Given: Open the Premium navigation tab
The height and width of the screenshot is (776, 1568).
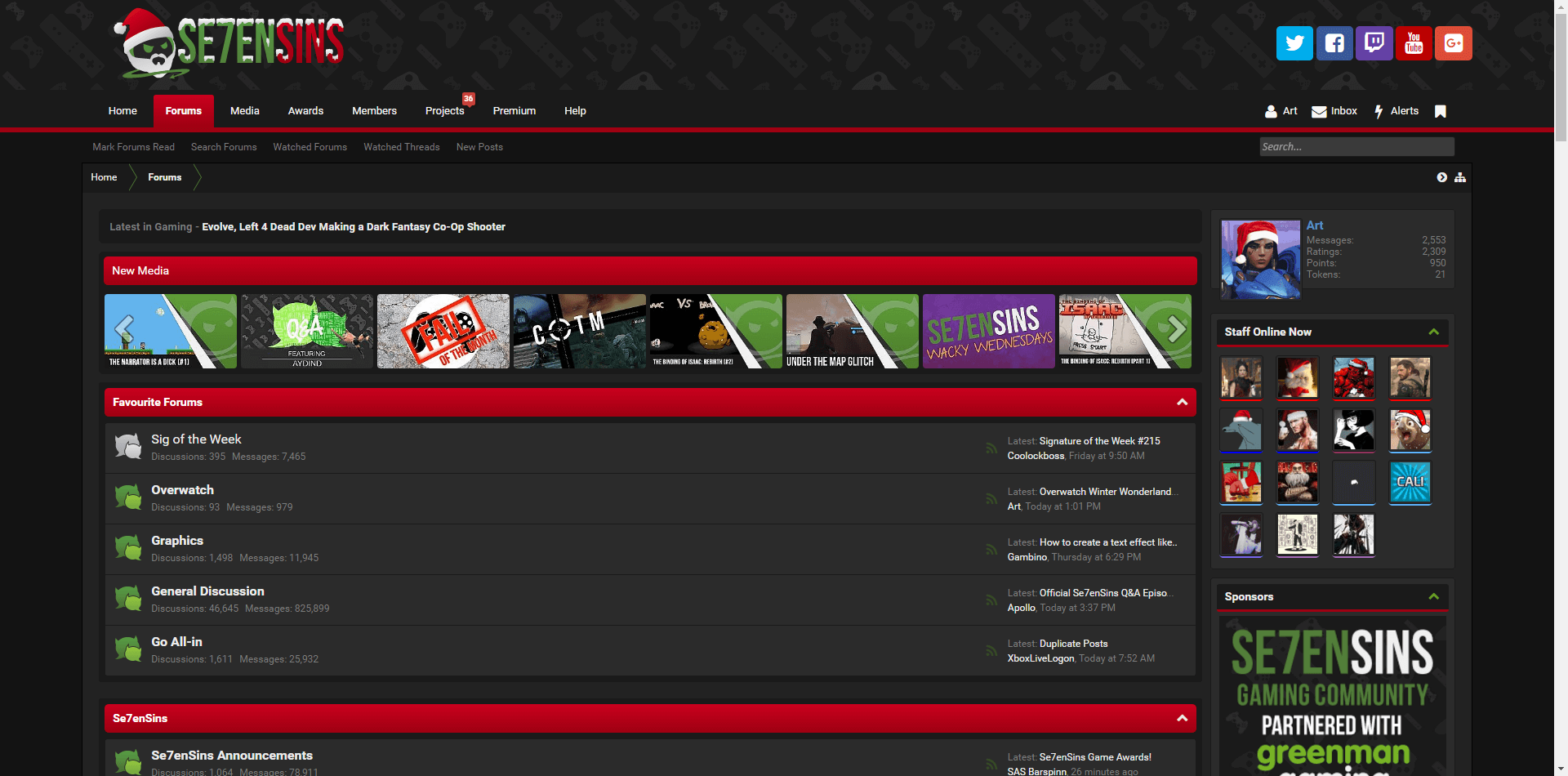Looking at the screenshot, I should 514,111.
